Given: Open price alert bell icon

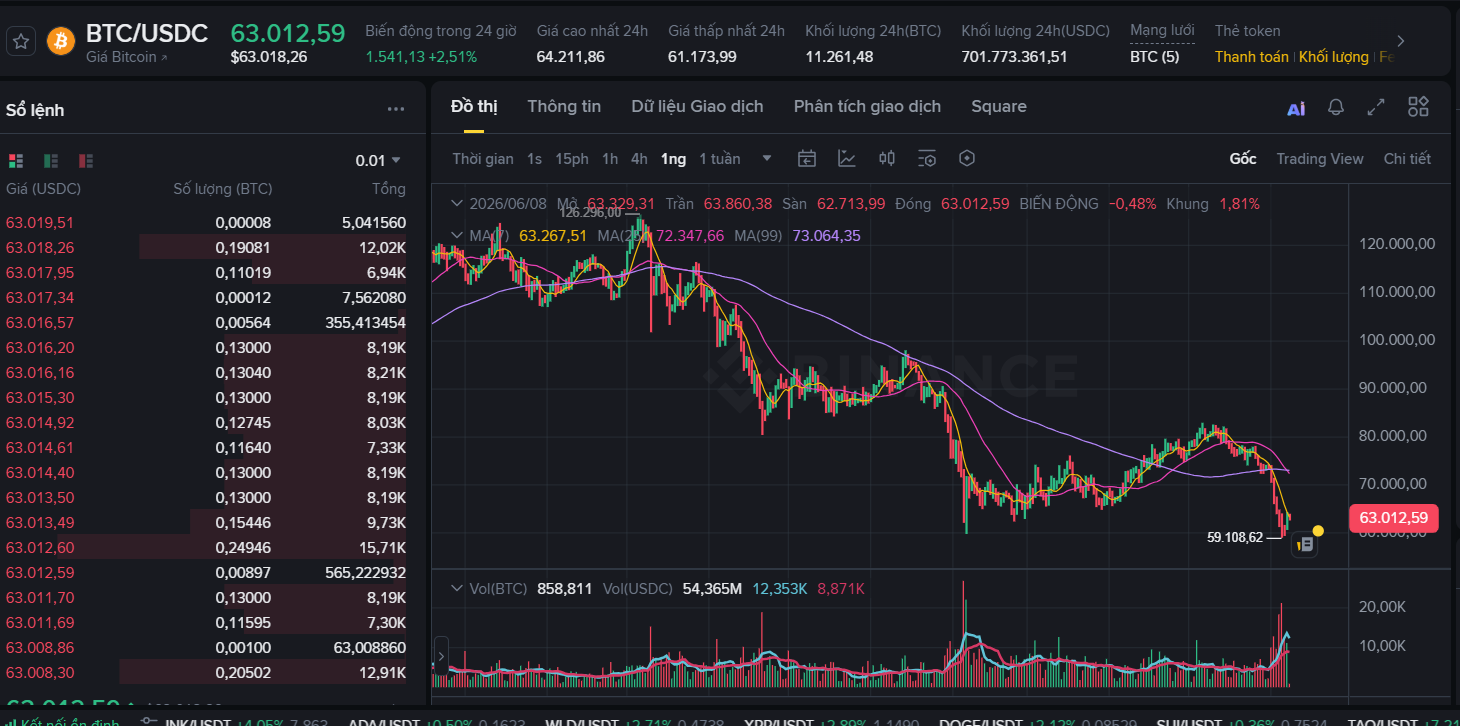Looking at the screenshot, I should pyautogui.click(x=1336, y=107).
